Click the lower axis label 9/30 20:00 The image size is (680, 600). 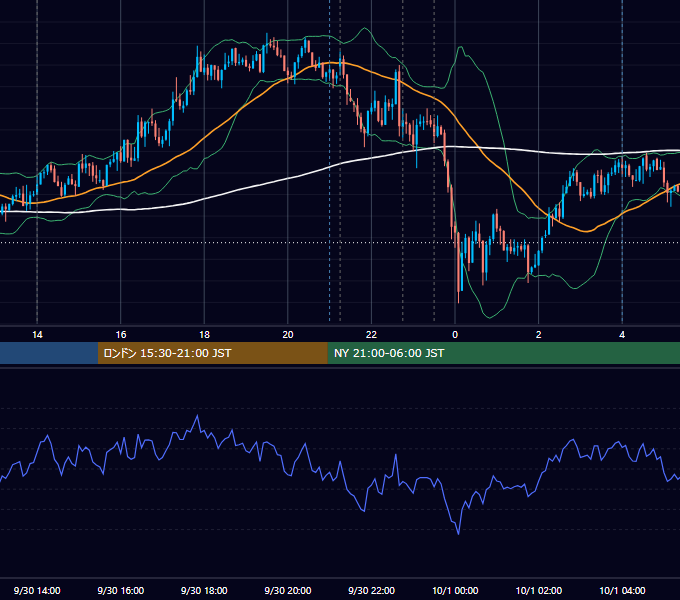click(288, 590)
